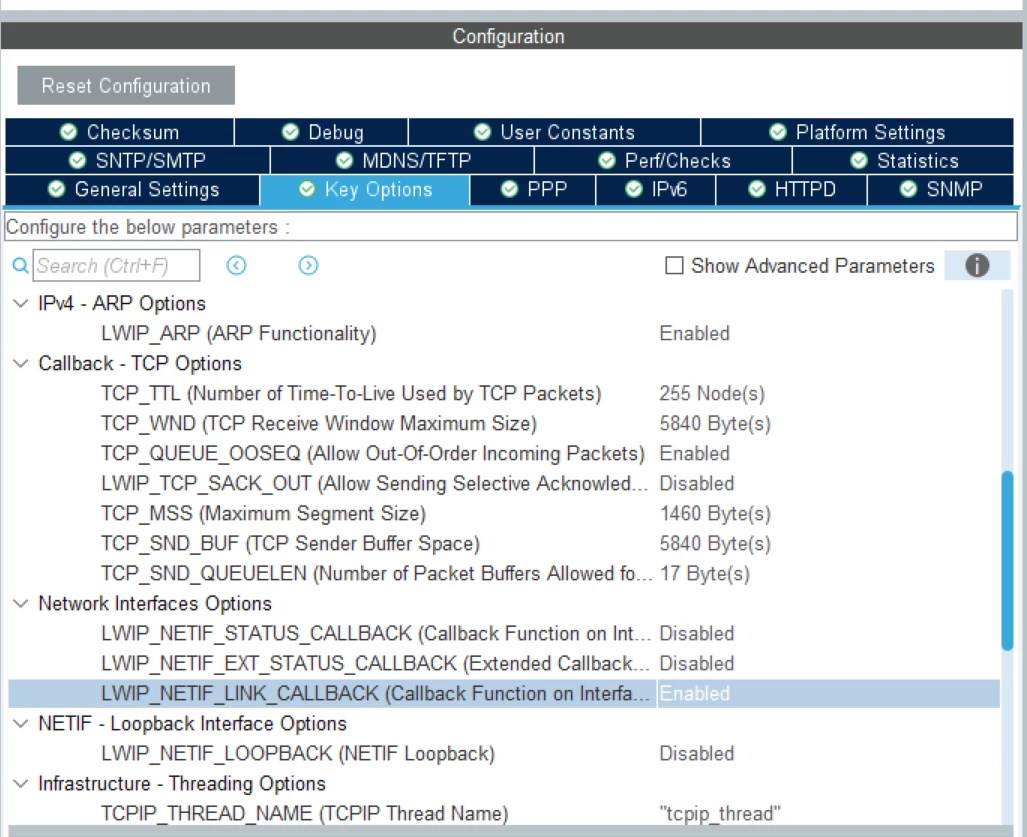This screenshot has height=837, width=1027.
Task: Collapse NETIF - Loopback Interface Options group
Action: click(x=21, y=724)
